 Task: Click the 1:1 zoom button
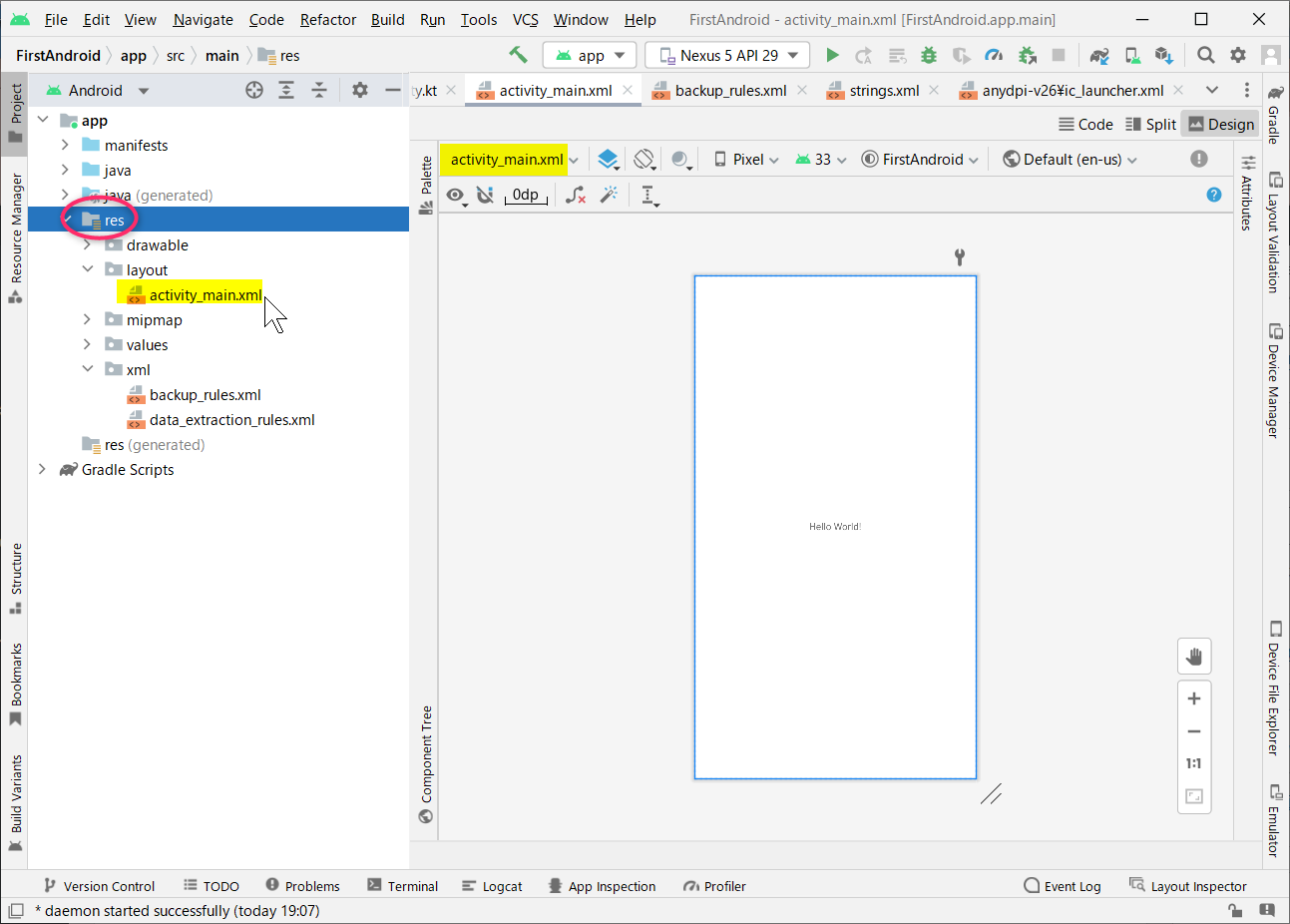click(1194, 763)
